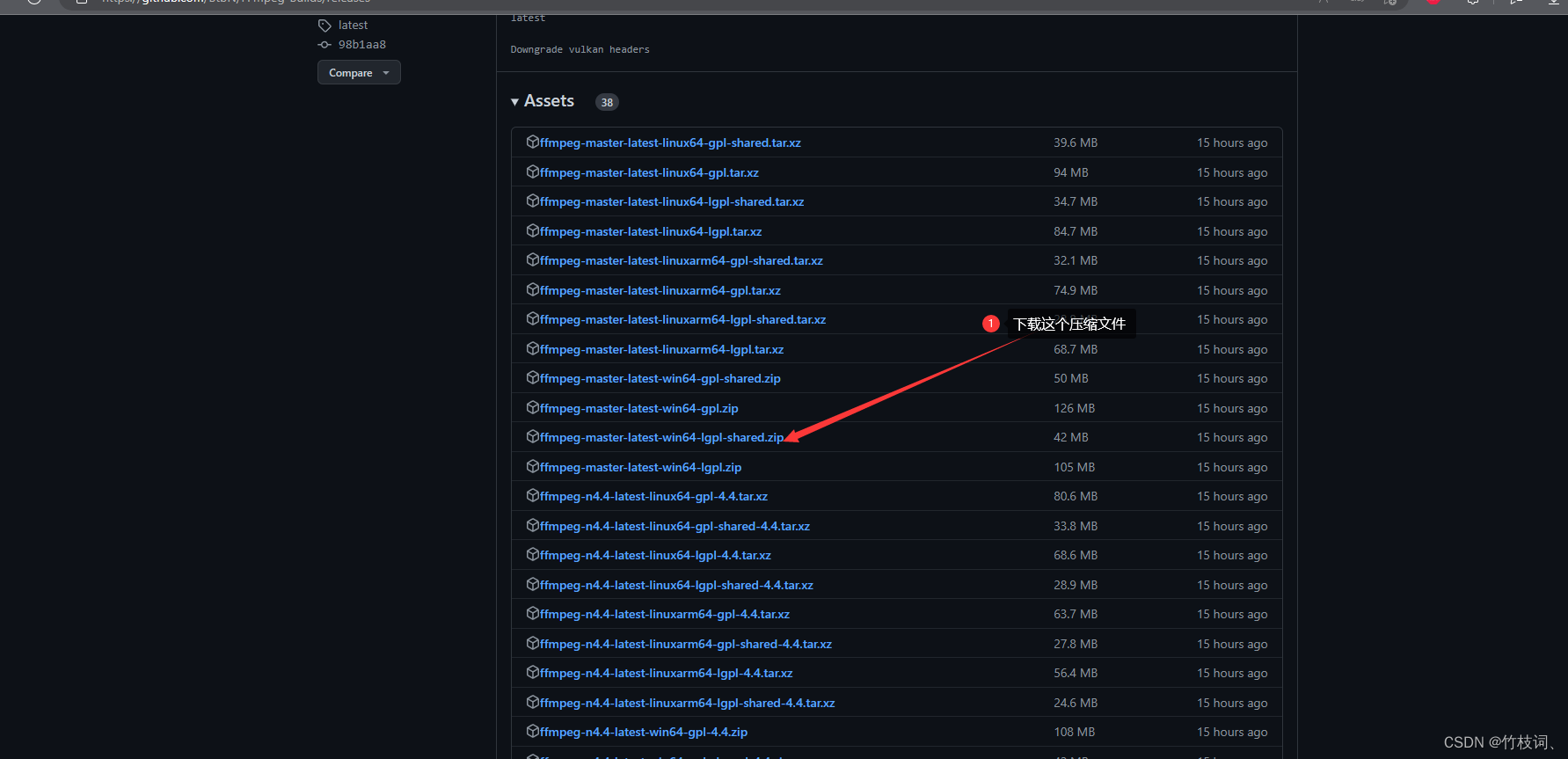1568x759 pixels.
Task: Click package icon of master linuxarm64-lgpl.tar.xz
Action: [533, 348]
